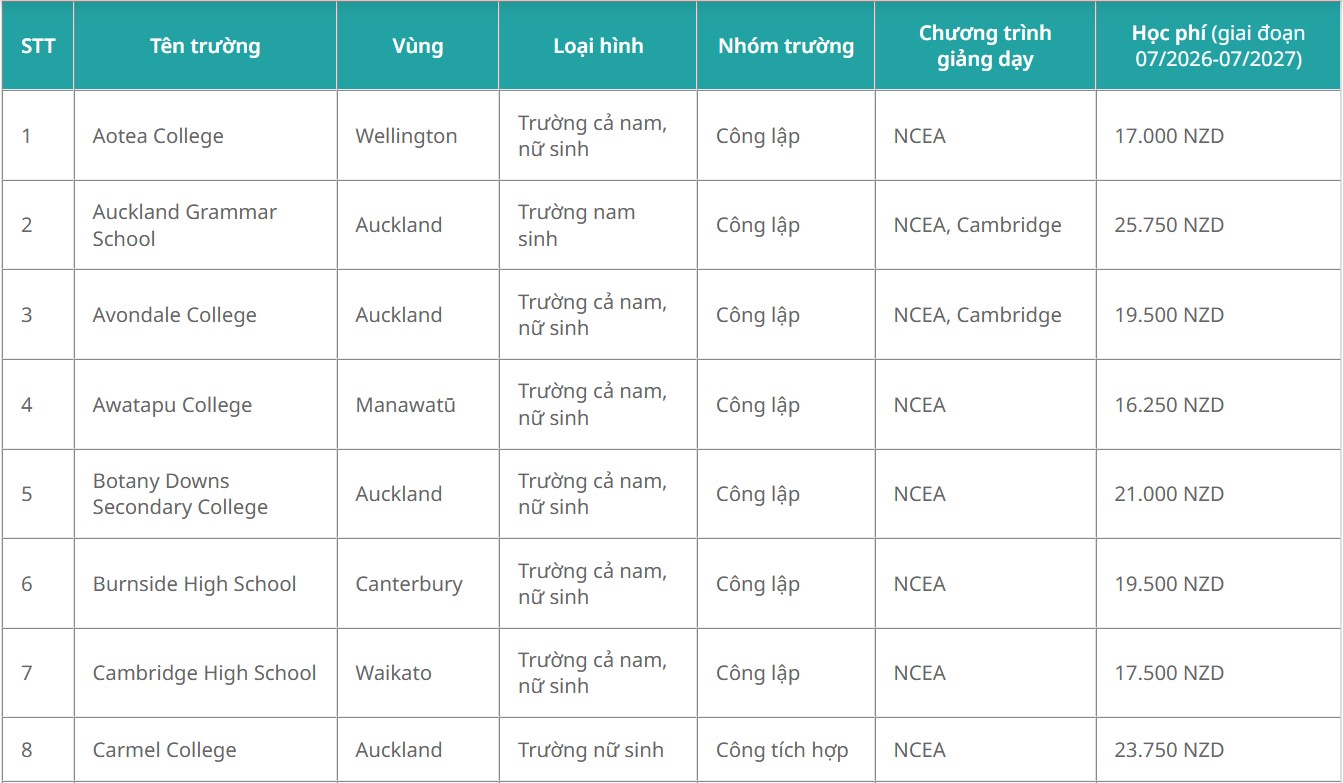Click the 25.750 NZD tuition cell
1343x783 pixels.
pos(1169,225)
